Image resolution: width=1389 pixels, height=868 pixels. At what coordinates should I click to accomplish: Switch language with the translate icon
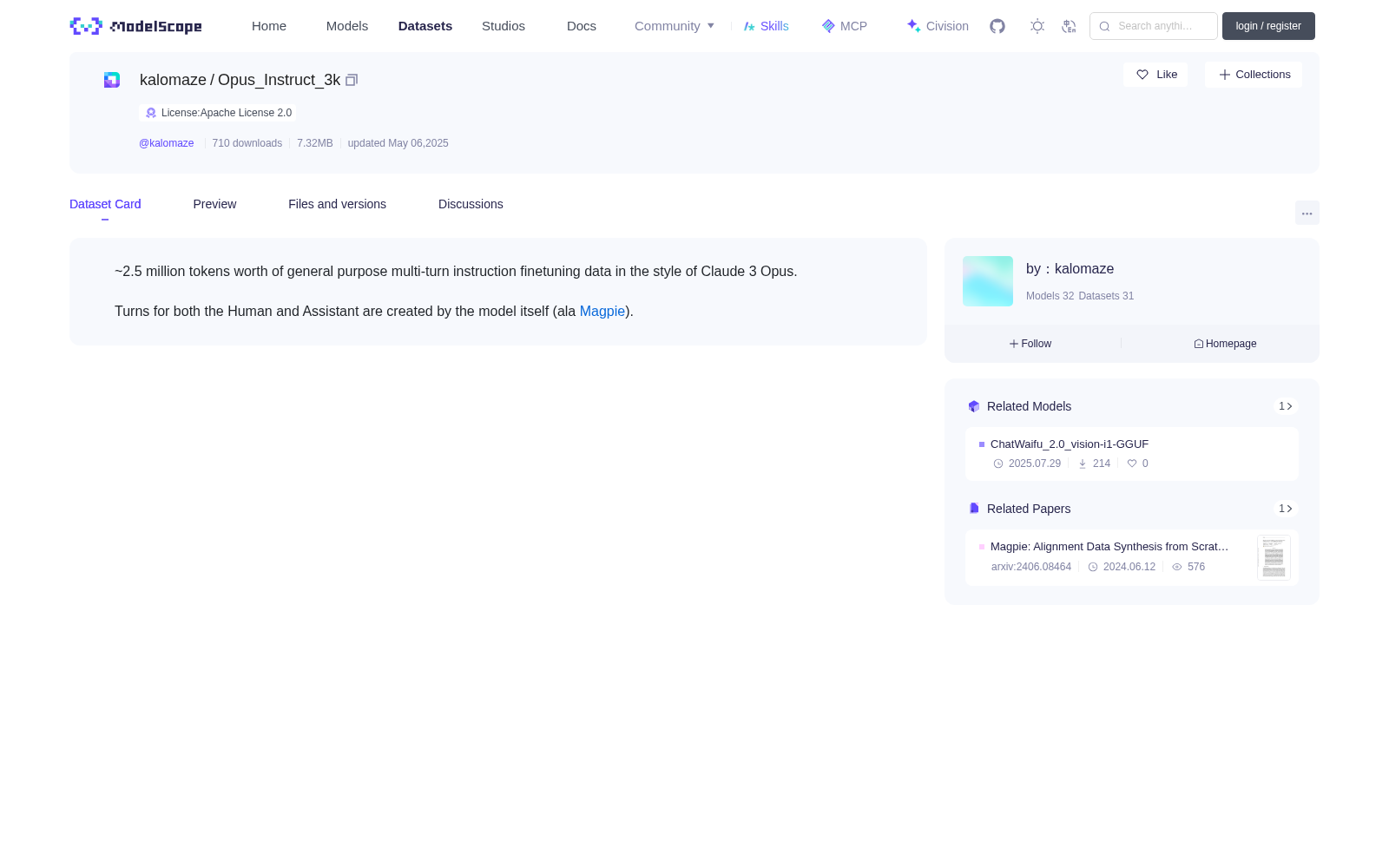coord(1069,26)
